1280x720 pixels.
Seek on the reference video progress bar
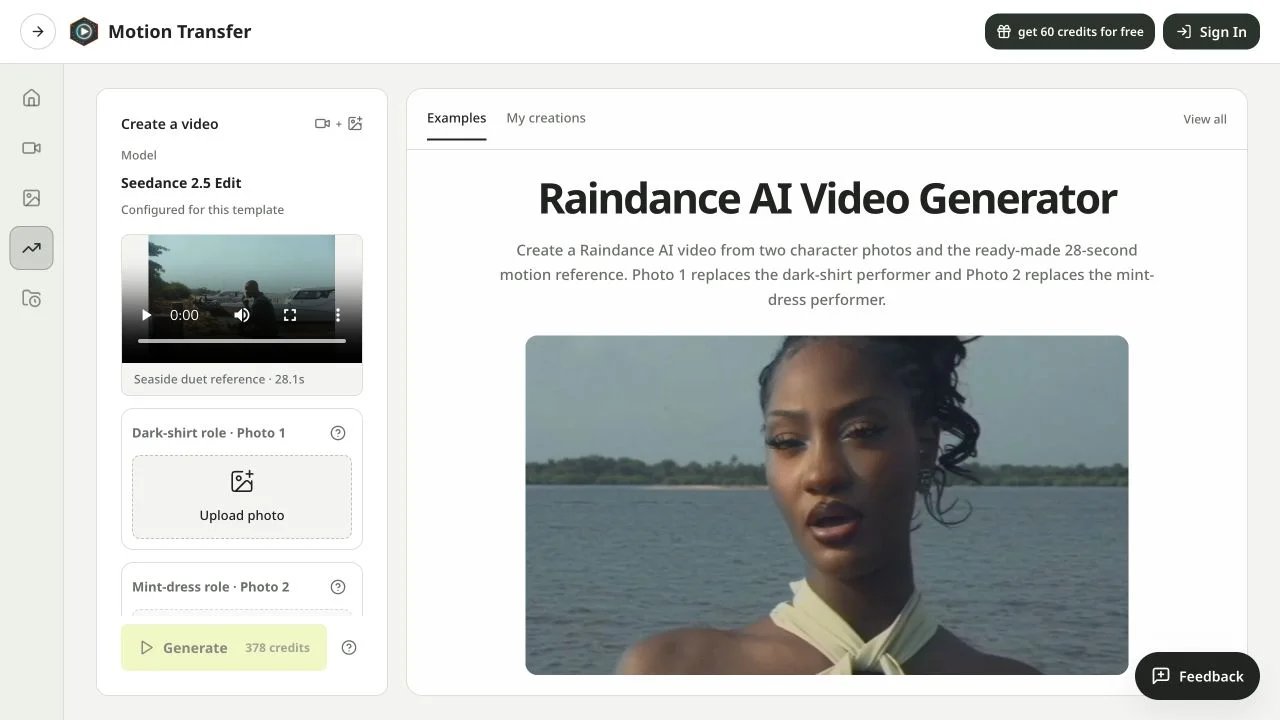point(242,341)
